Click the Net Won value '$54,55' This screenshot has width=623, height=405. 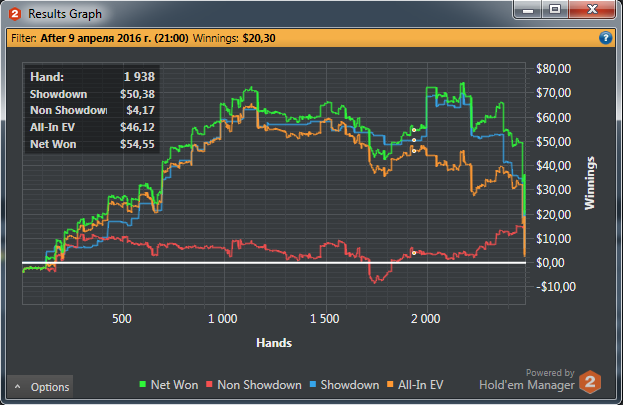[137, 144]
